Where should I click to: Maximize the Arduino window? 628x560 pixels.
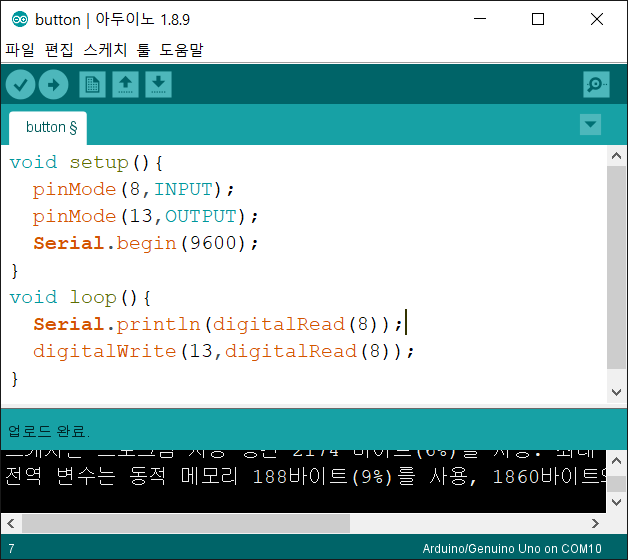(538, 19)
